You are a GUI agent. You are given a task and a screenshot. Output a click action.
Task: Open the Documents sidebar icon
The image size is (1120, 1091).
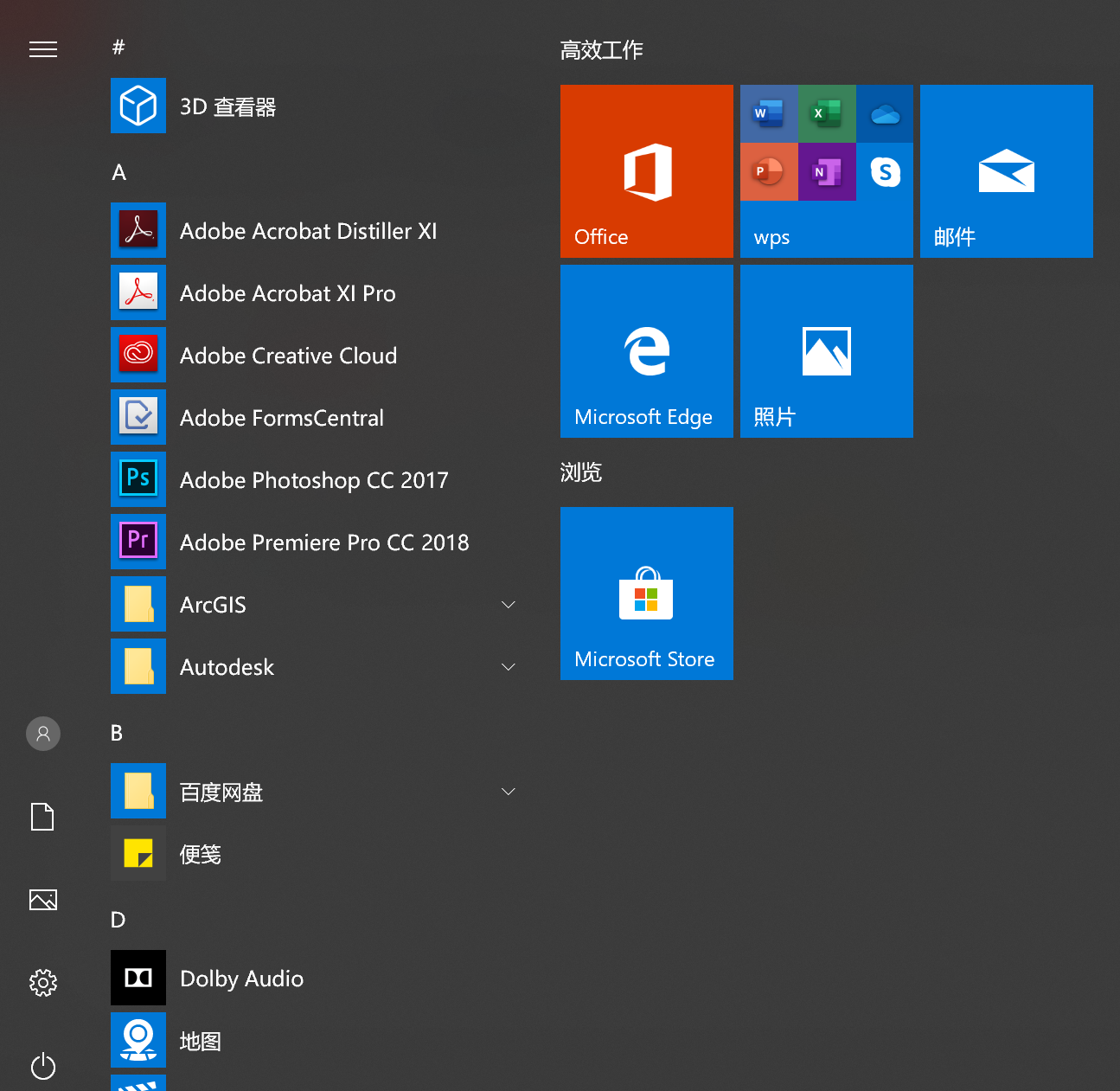click(43, 817)
